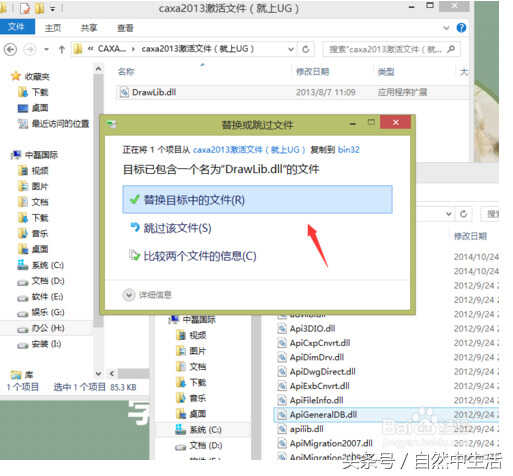Open the address bar history dropdown arrow
The width and height of the screenshot is (513, 476).
[x=291, y=49]
